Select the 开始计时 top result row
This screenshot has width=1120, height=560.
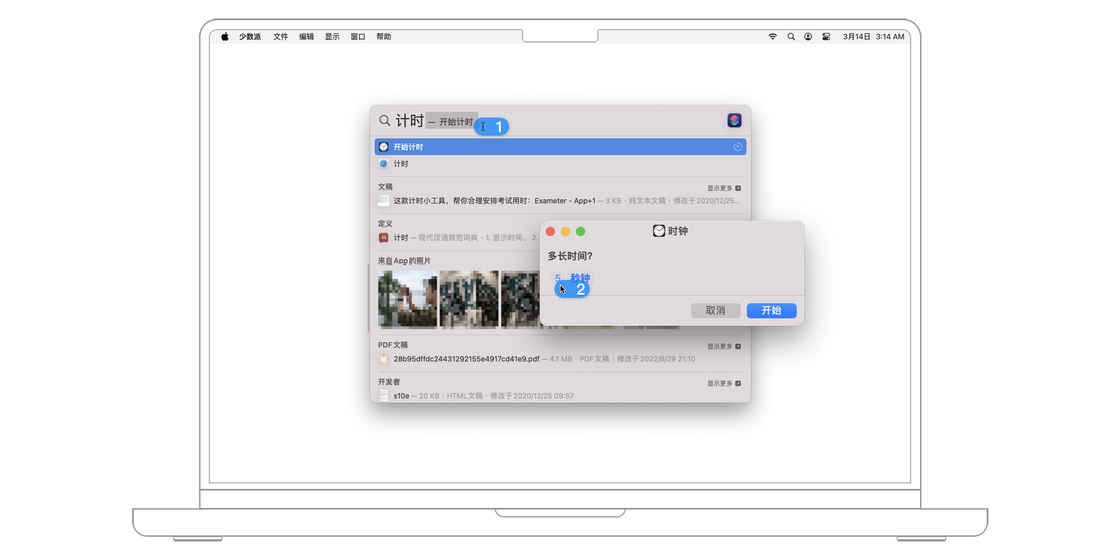[x=561, y=147]
